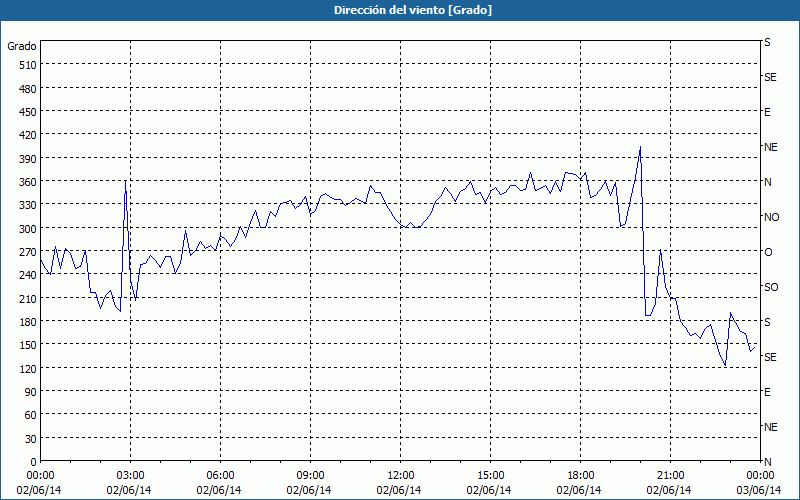Select the 12:00 x-axis time label
This screenshot has width=800, height=500.
[401, 476]
